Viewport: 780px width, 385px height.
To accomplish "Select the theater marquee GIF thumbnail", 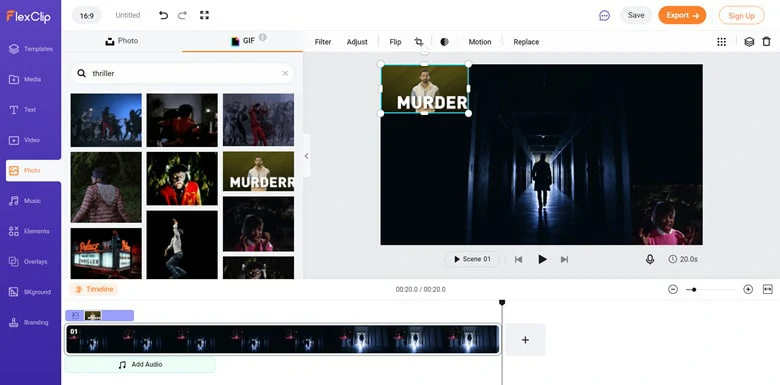I will tap(106, 253).
